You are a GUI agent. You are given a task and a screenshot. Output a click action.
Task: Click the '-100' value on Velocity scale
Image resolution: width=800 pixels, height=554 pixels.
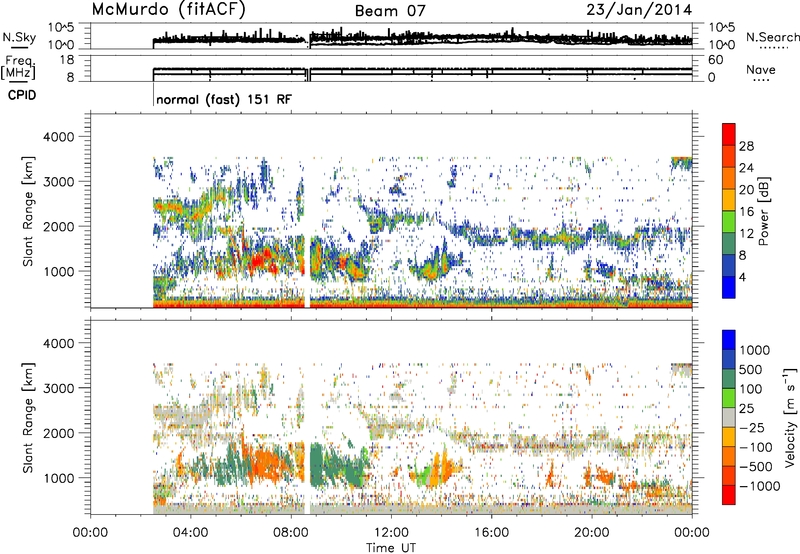coord(756,447)
